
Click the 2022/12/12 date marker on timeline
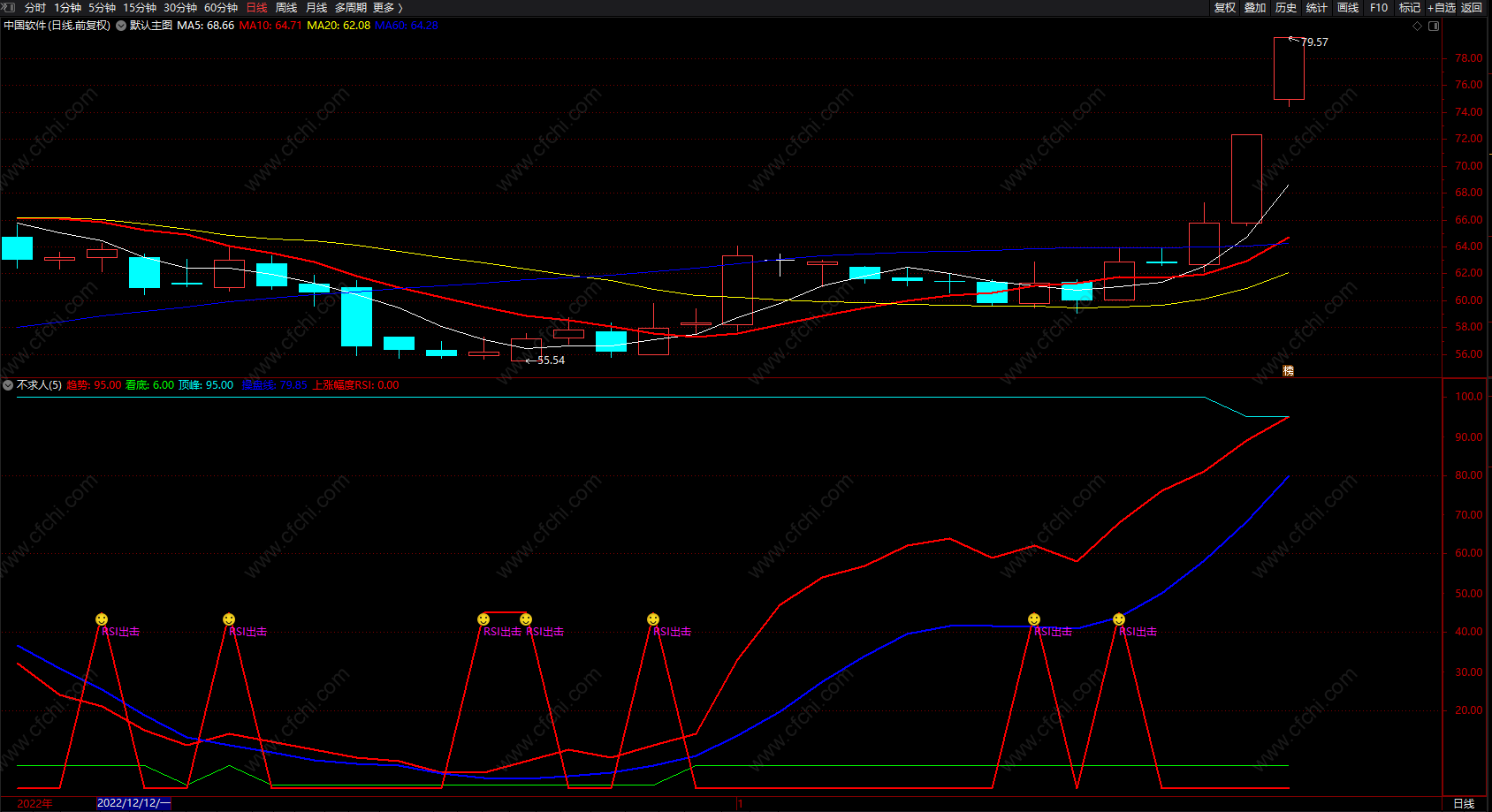pyautogui.click(x=133, y=803)
